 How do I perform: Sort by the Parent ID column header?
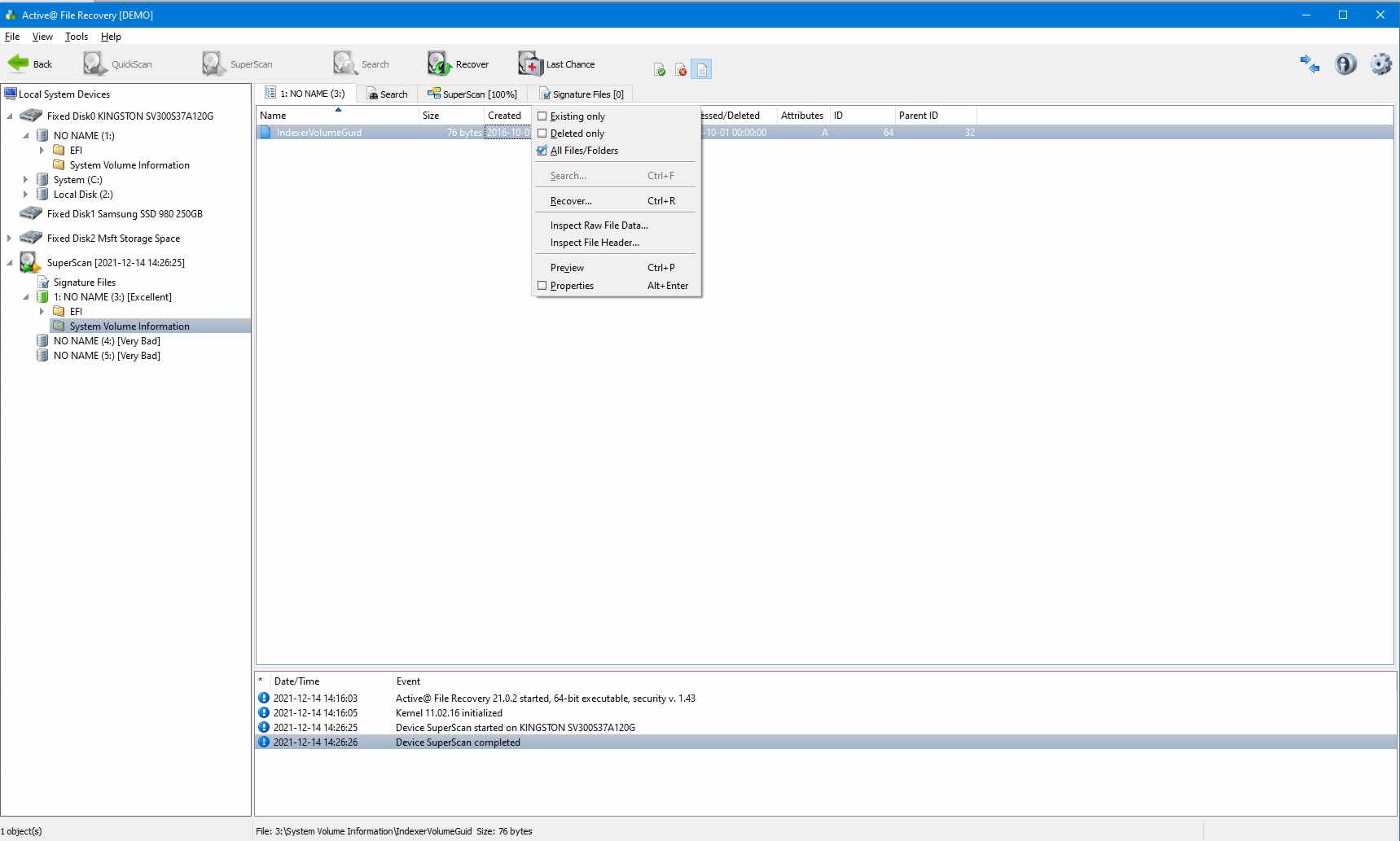936,116
